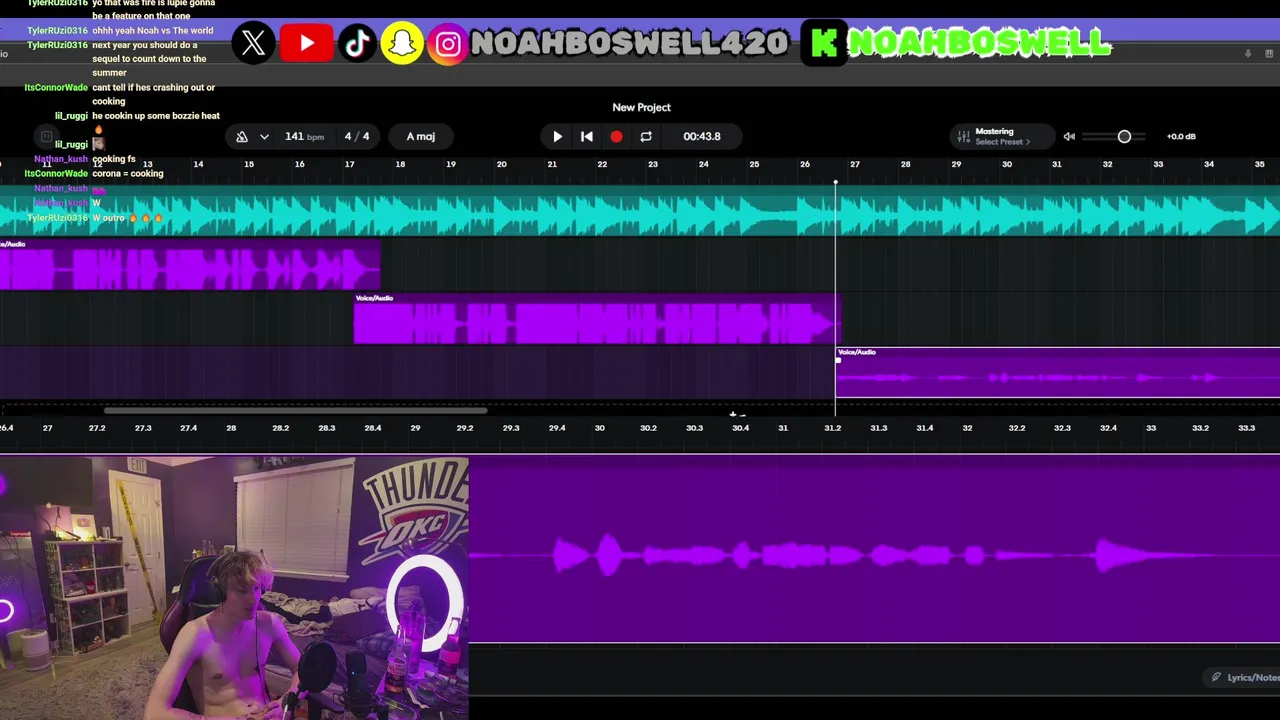
Task: Select the first purple Voice/Audio clip
Action: point(190,266)
